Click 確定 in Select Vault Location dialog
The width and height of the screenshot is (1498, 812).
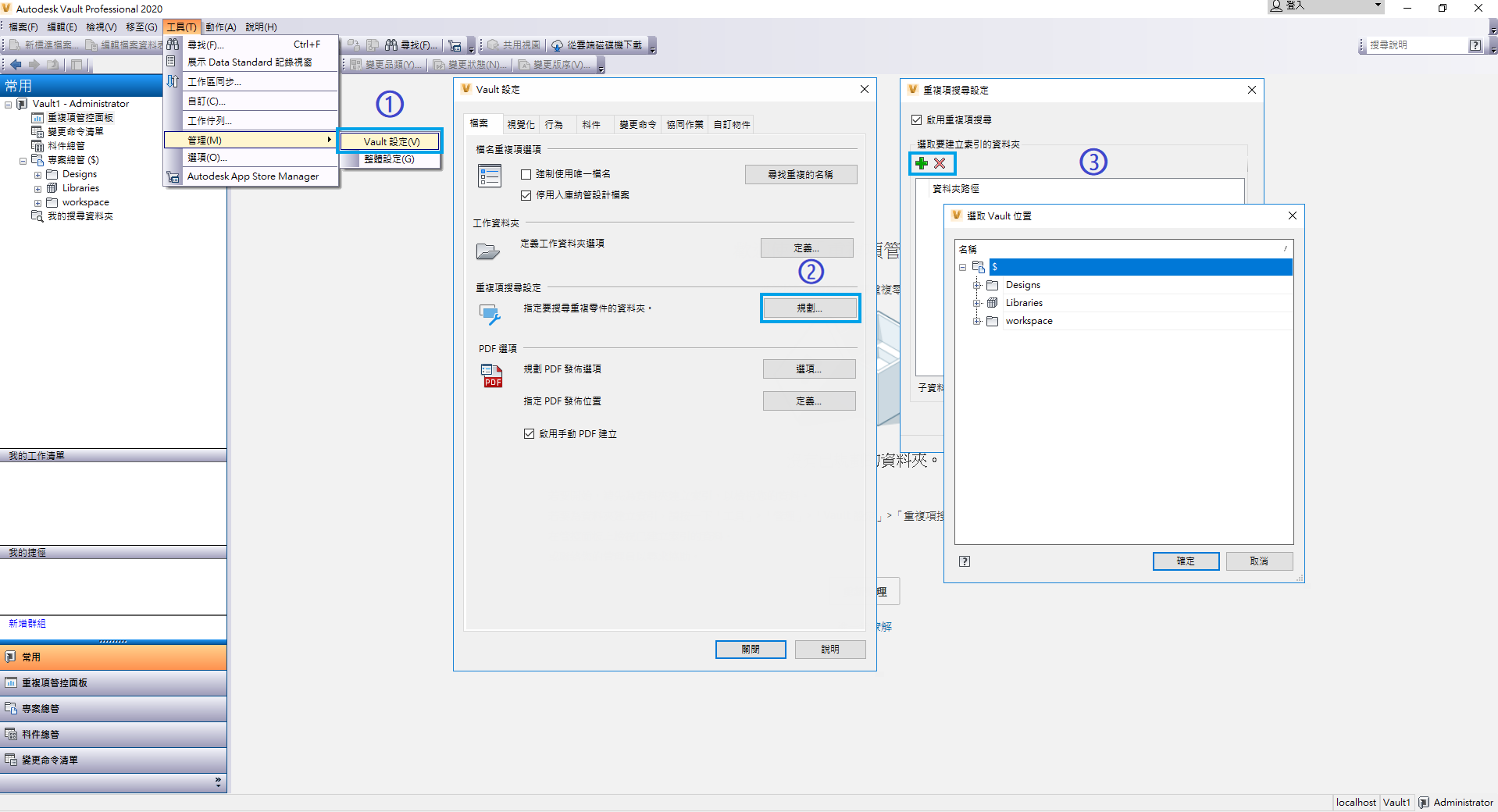pyautogui.click(x=1186, y=561)
